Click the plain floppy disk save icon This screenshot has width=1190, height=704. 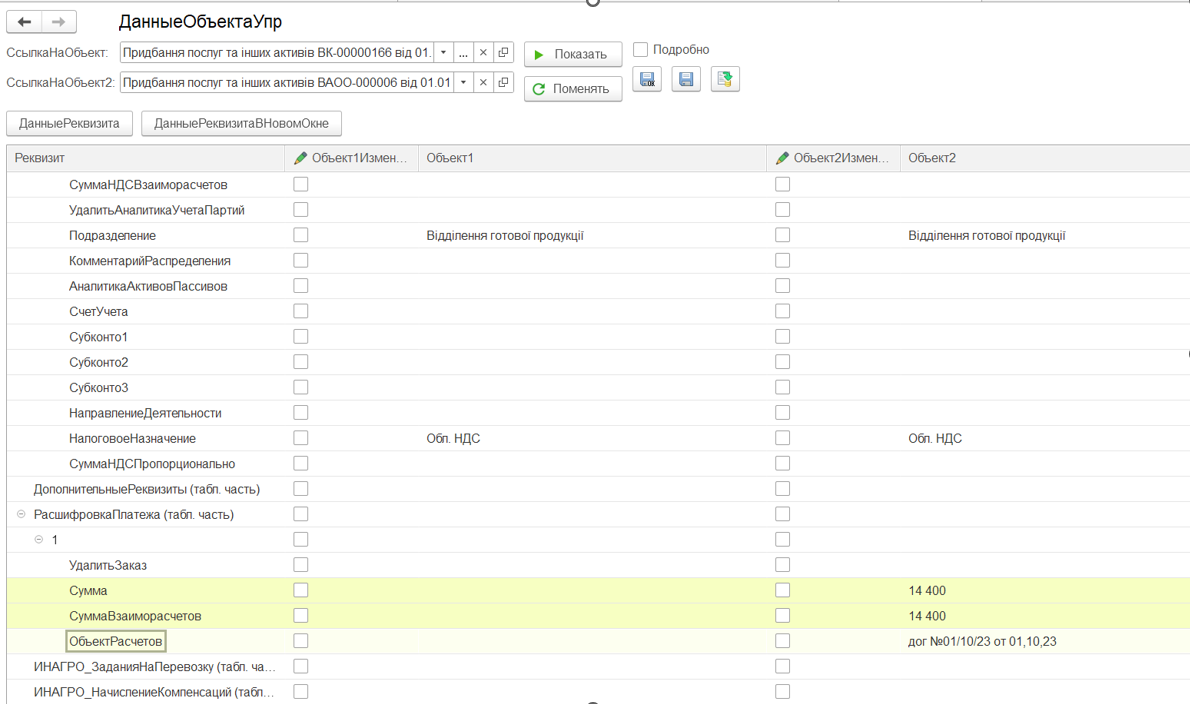coord(686,79)
